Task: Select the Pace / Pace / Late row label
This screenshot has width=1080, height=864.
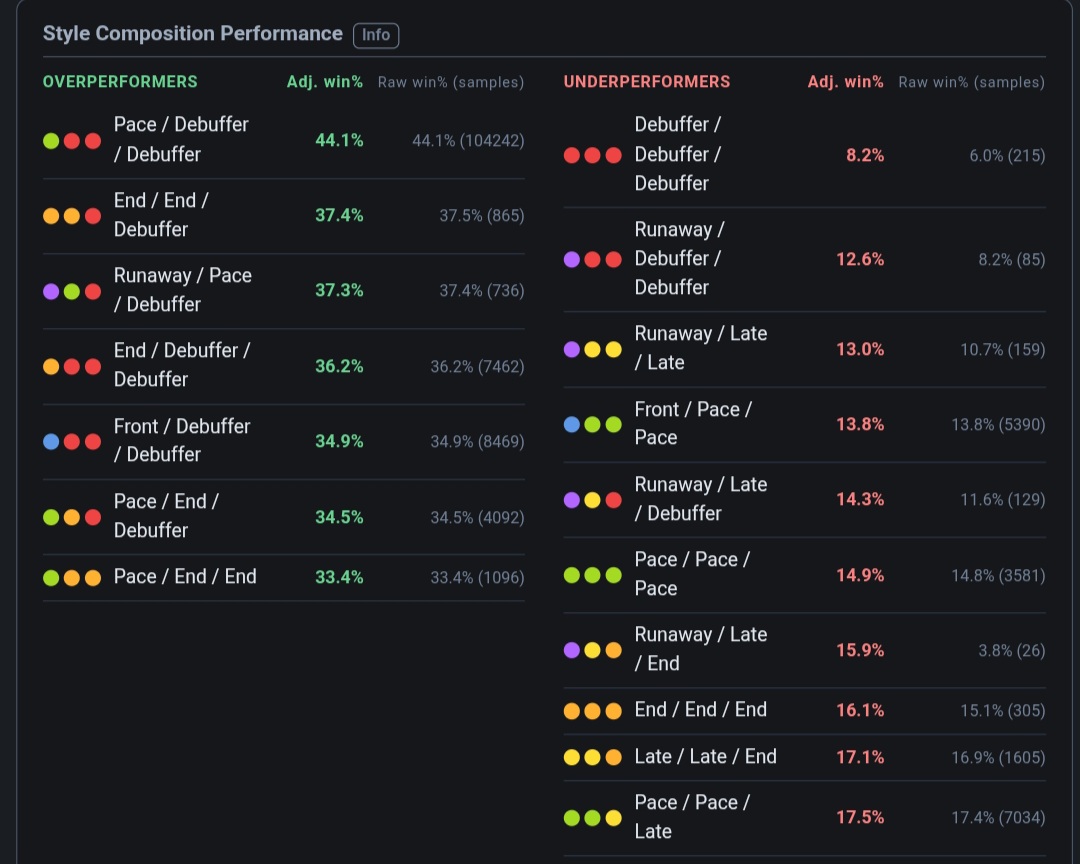Action: point(692,816)
